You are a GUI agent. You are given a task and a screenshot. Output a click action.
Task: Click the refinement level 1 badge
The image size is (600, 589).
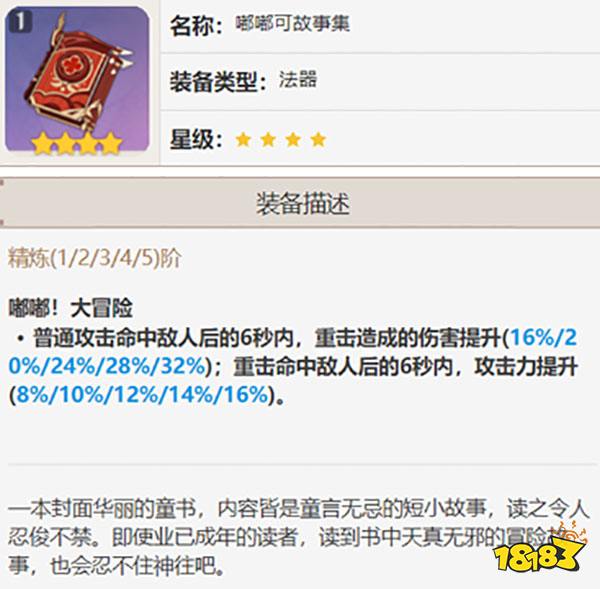tap(20, 21)
